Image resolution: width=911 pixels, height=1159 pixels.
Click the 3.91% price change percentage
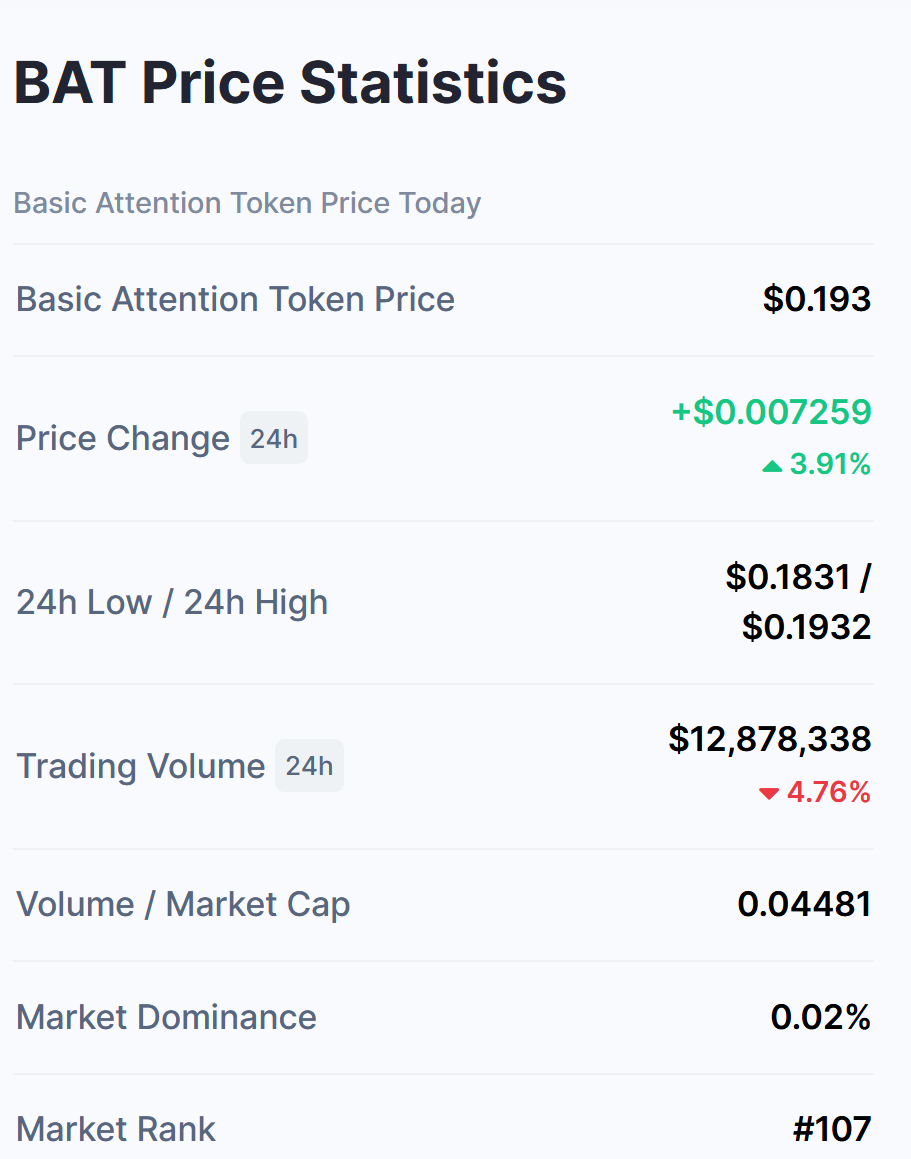coord(830,464)
